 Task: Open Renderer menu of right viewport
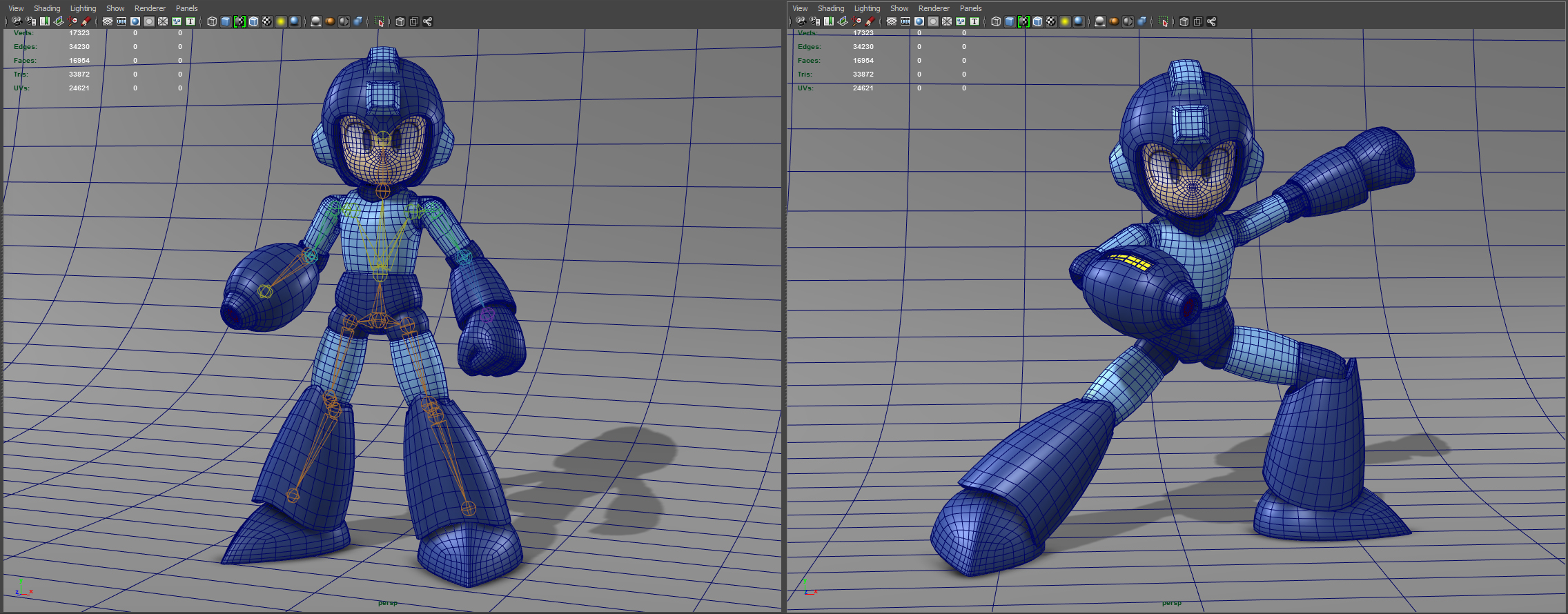tap(934, 8)
